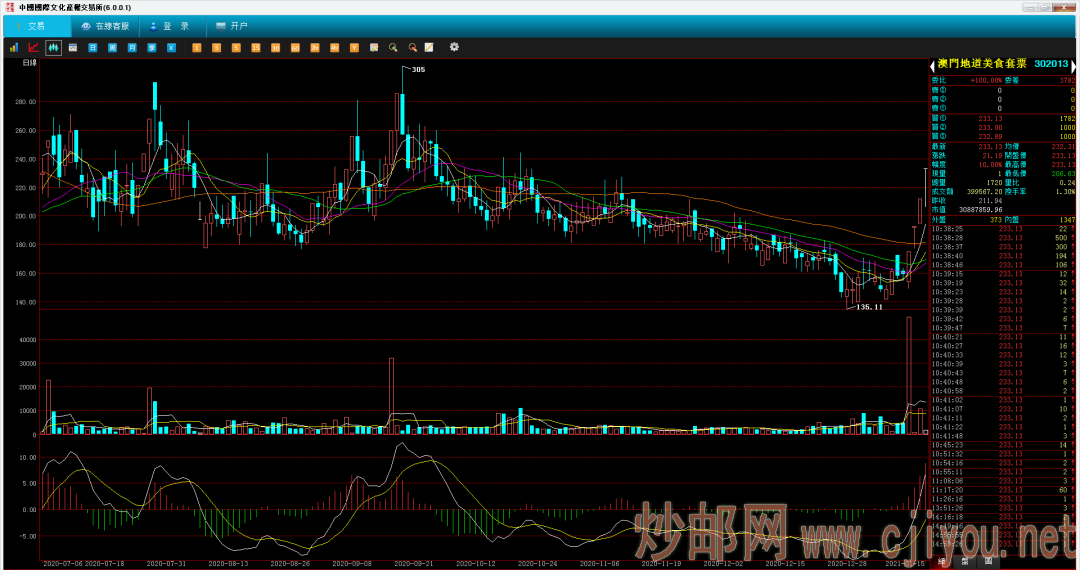This screenshot has width=1080, height=570.
Task: Select the 細 detail tab at bottom
Action: (942, 562)
